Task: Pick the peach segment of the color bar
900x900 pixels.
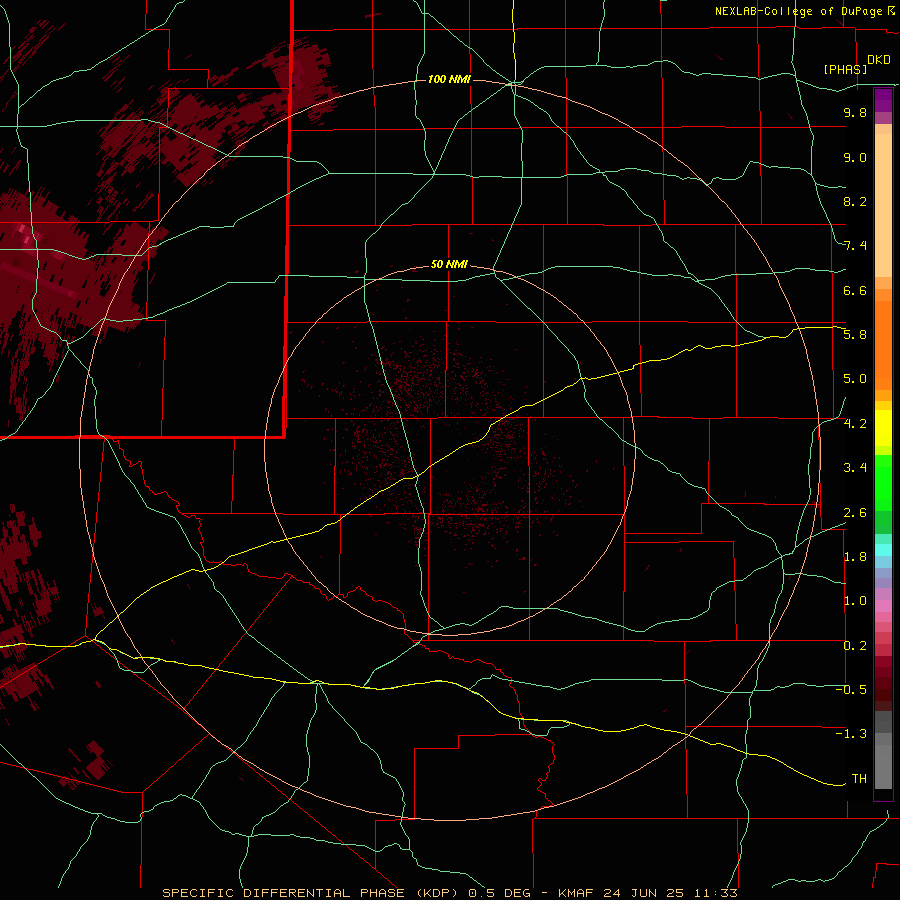Action: 883,205
